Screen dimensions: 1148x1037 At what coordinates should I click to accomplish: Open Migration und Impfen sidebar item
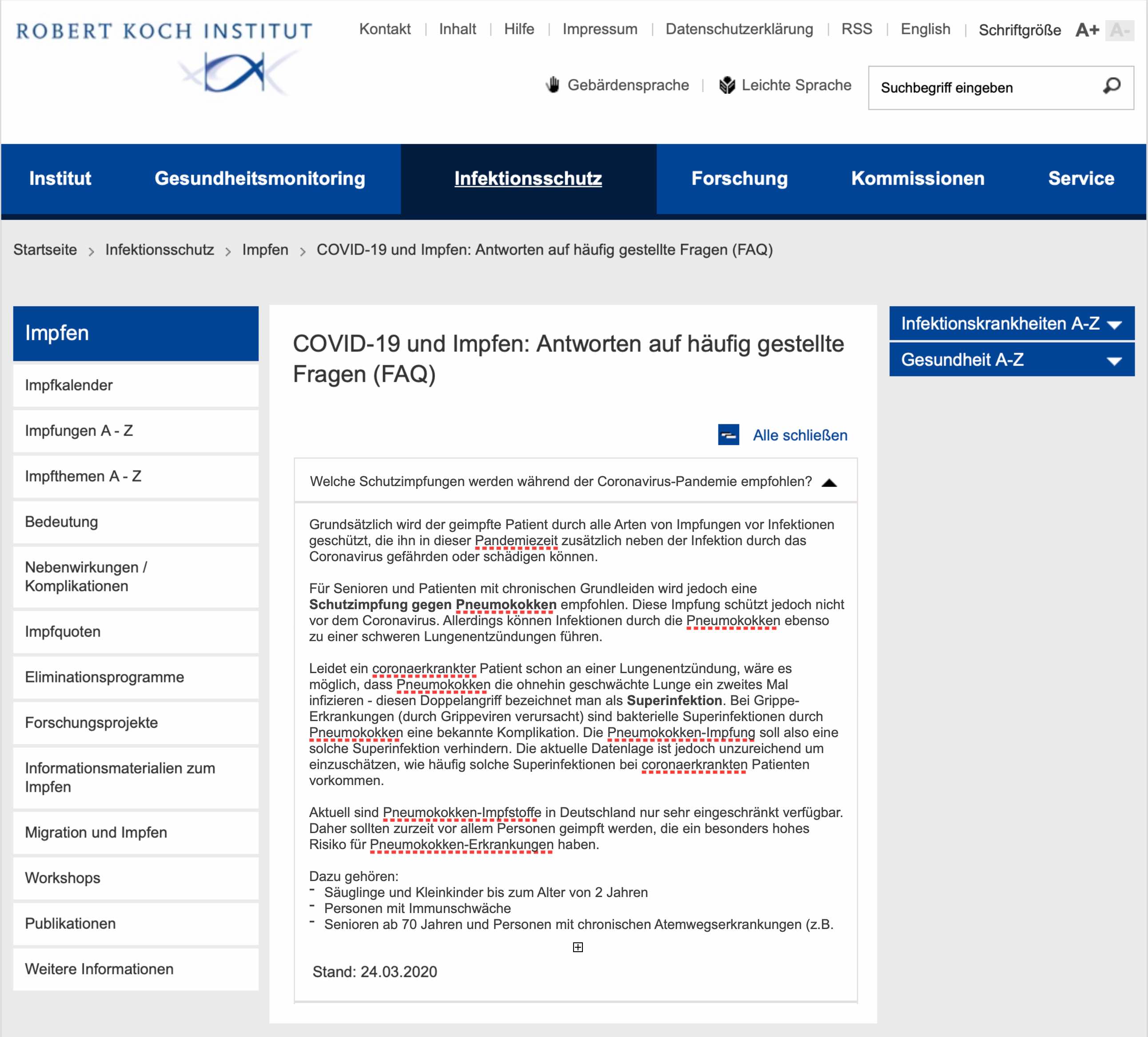click(96, 832)
